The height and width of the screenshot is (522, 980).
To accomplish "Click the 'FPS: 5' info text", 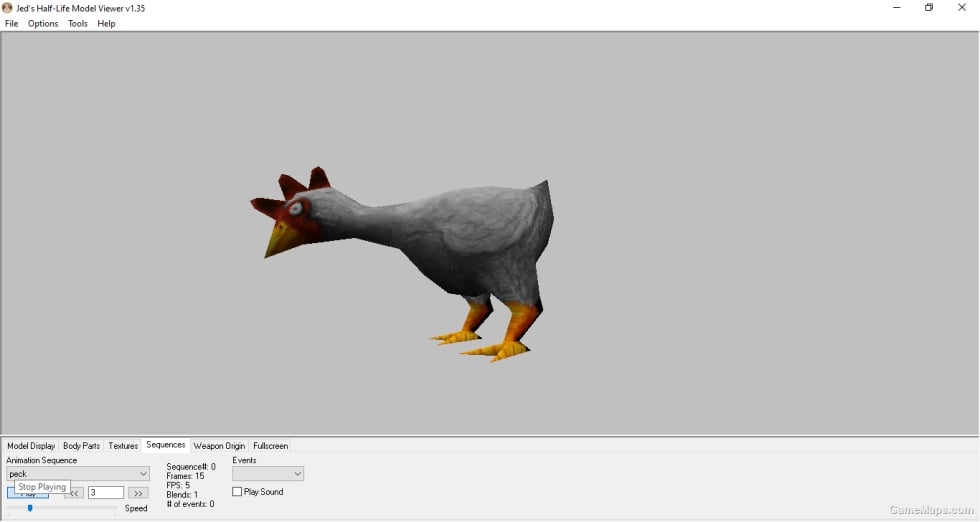I will point(178,485).
